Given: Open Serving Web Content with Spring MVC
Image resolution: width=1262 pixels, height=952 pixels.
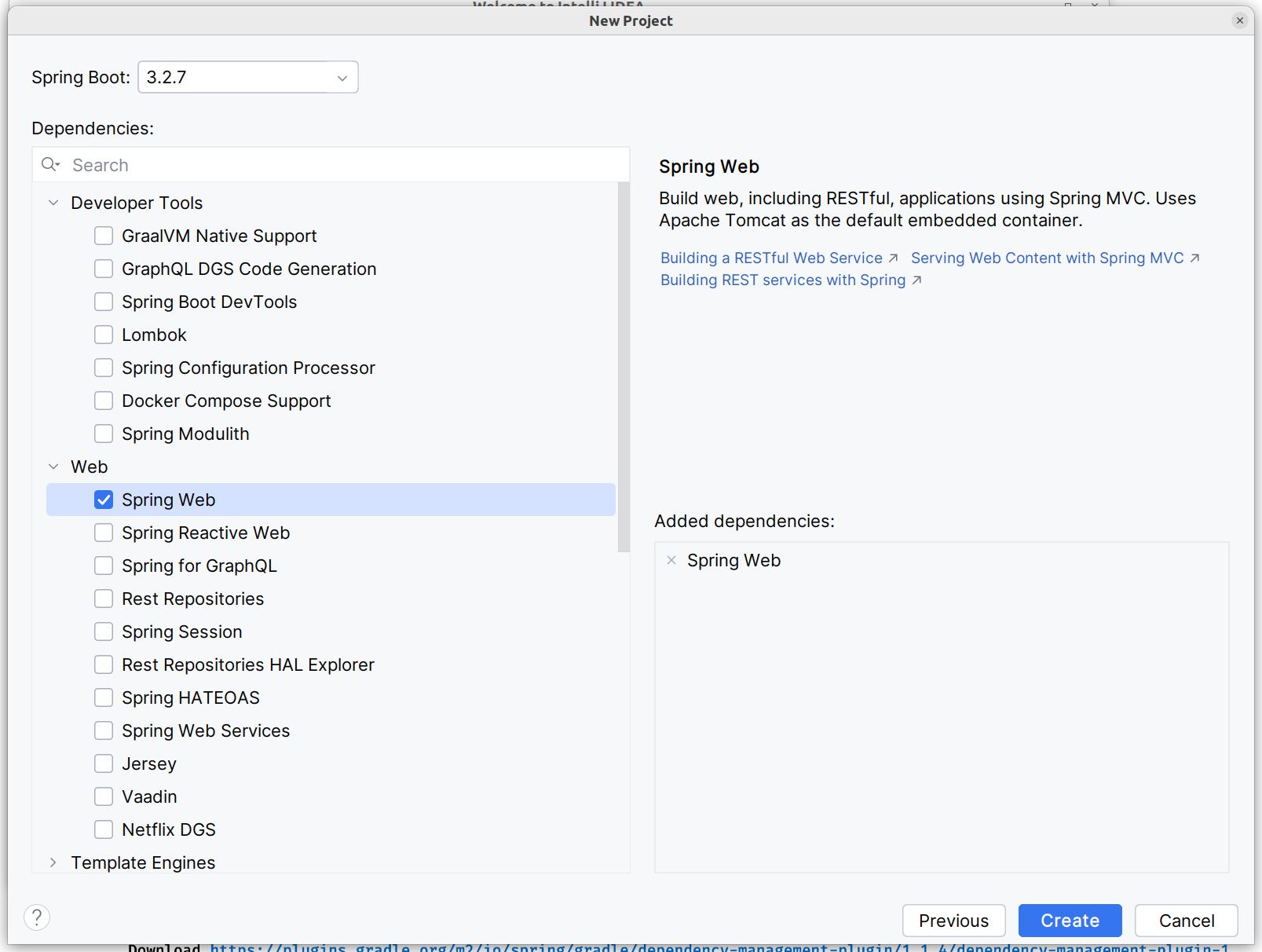Looking at the screenshot, I should 1047,258.
